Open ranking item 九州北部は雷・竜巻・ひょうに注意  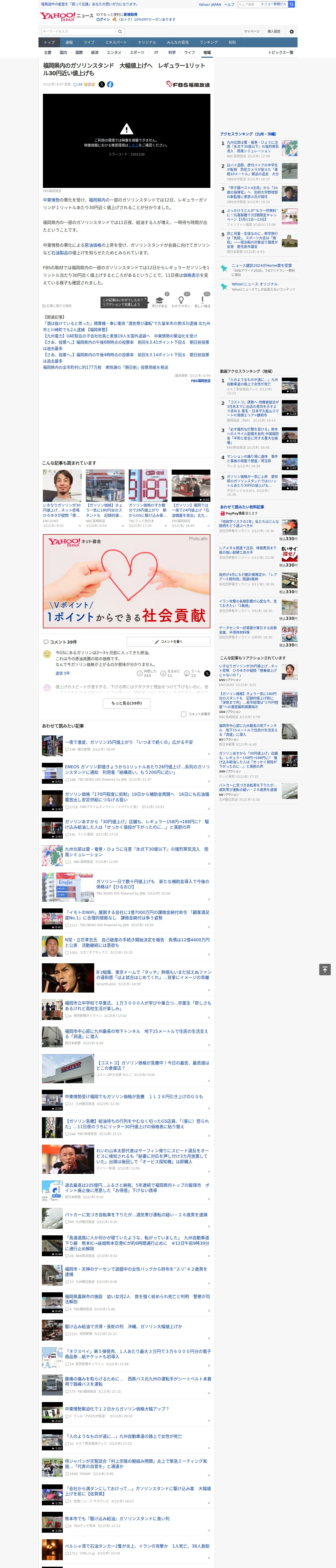pyautogui.click(x=253, y=146)
